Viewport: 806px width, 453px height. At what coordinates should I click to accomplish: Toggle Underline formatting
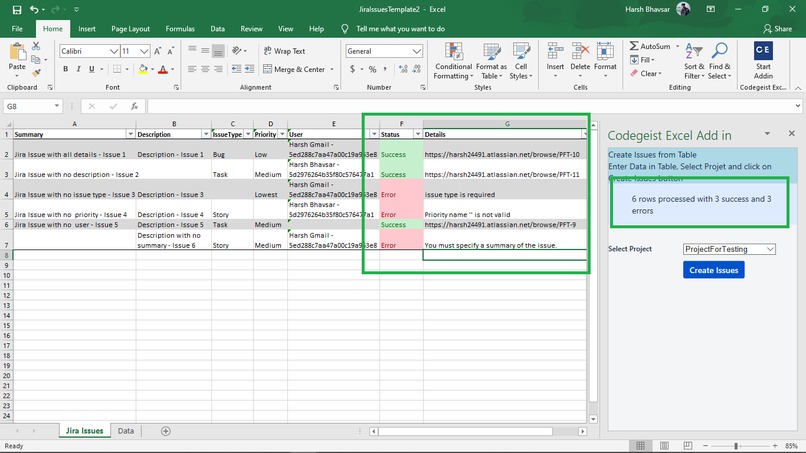coord(91,69)
